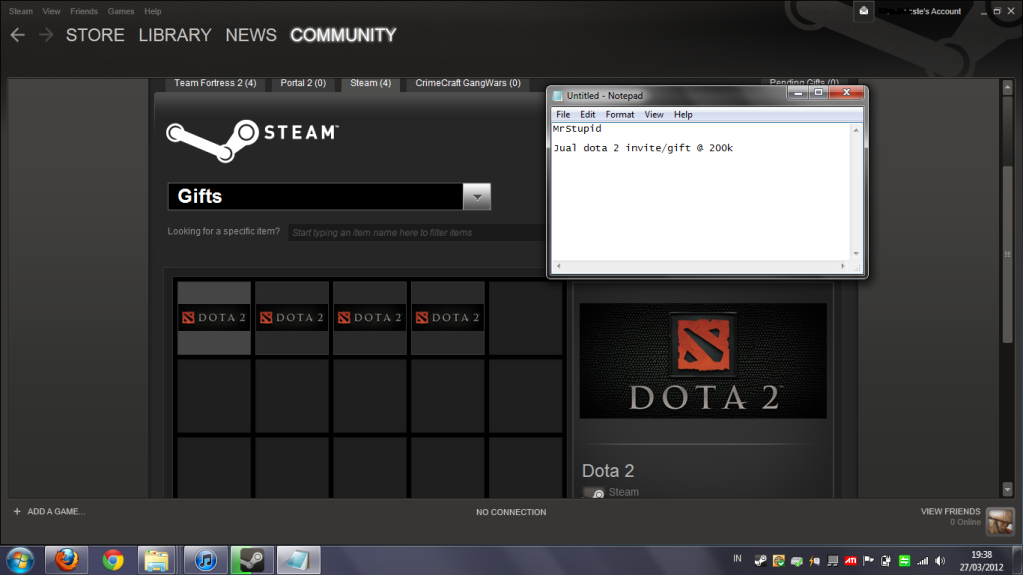
Task: Open the Help menu in Steam client
Action: pyautogui.click(x=153, y=11)
